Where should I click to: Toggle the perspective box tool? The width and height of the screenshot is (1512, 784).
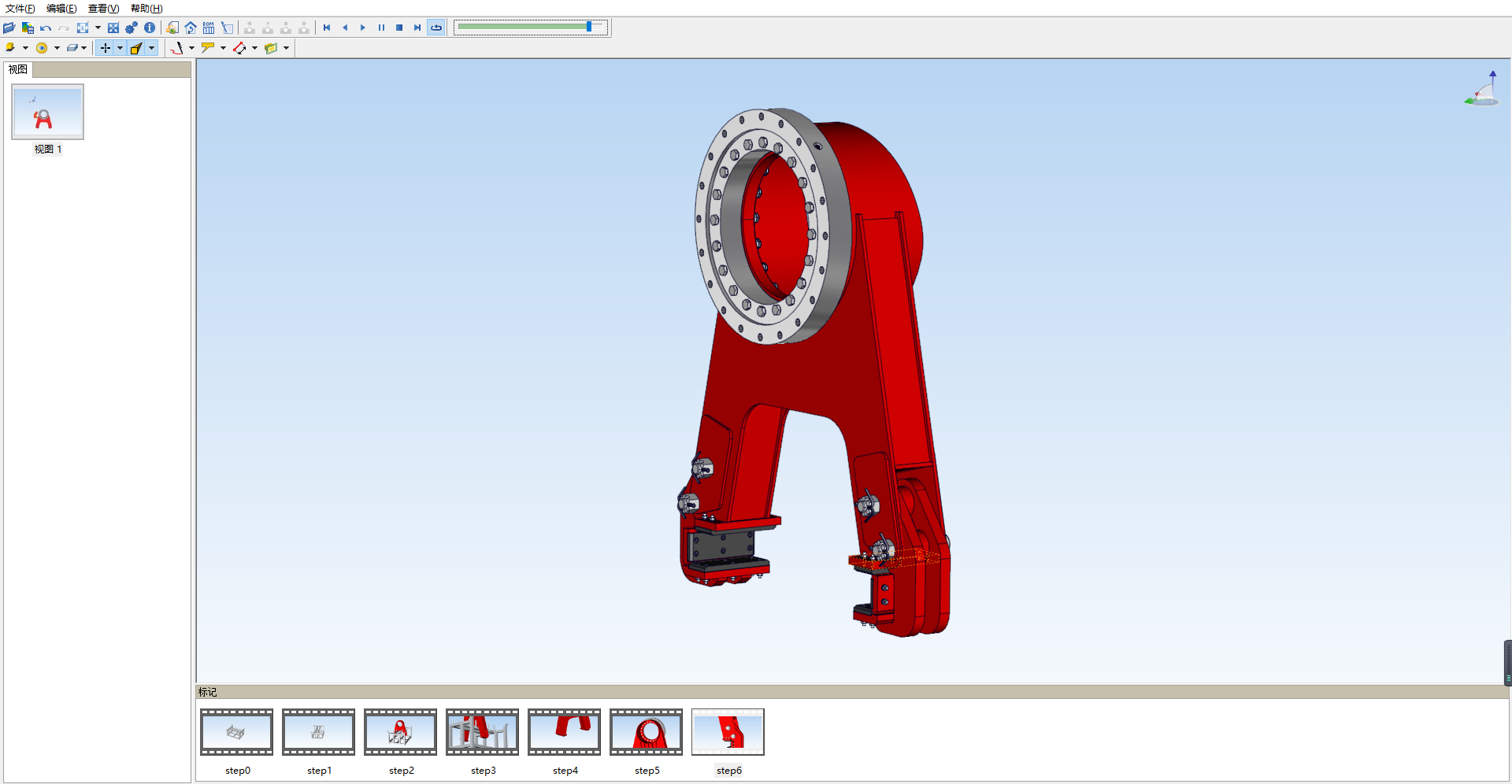(x=136, y=48)
